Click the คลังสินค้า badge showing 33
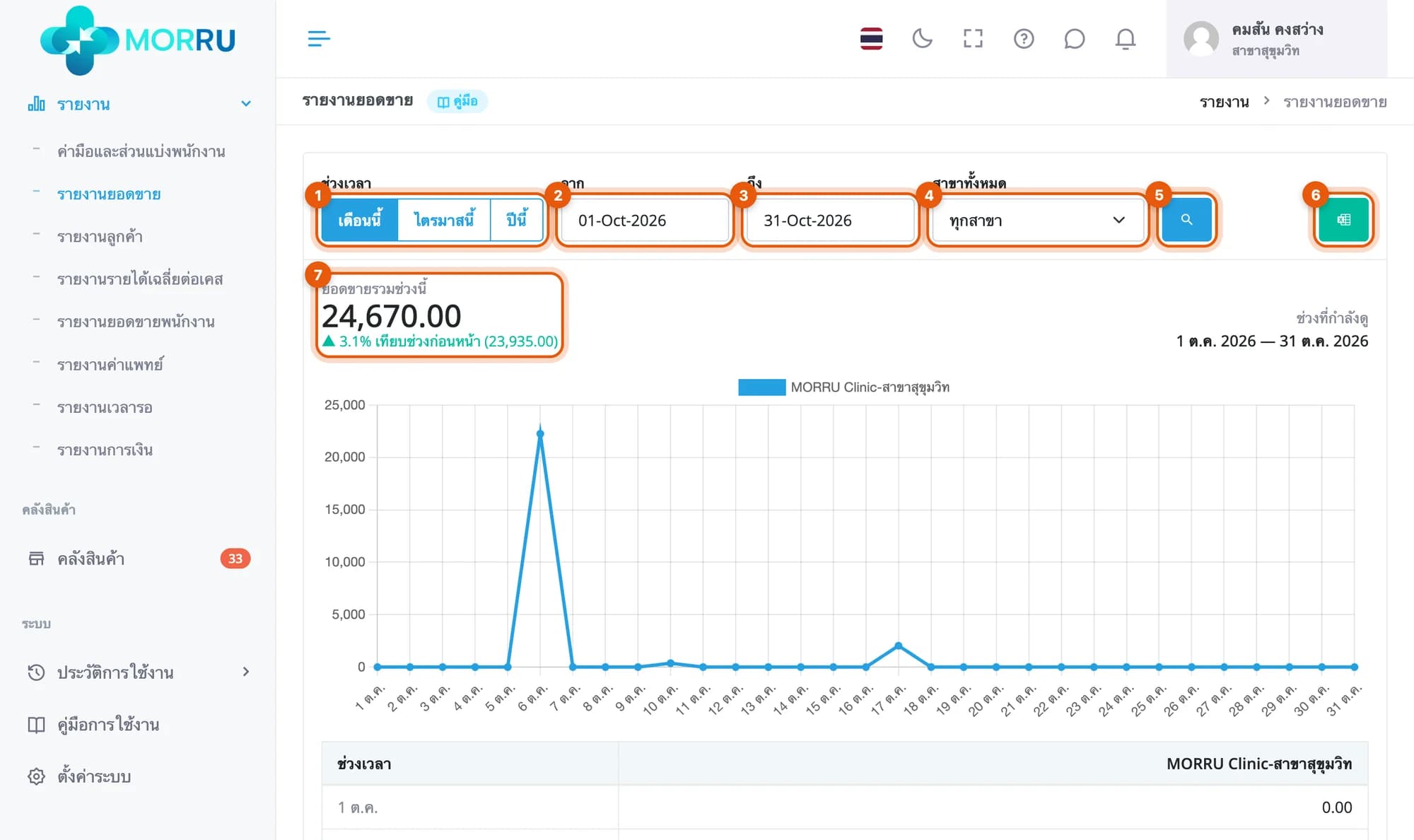 tap(235, 559)
